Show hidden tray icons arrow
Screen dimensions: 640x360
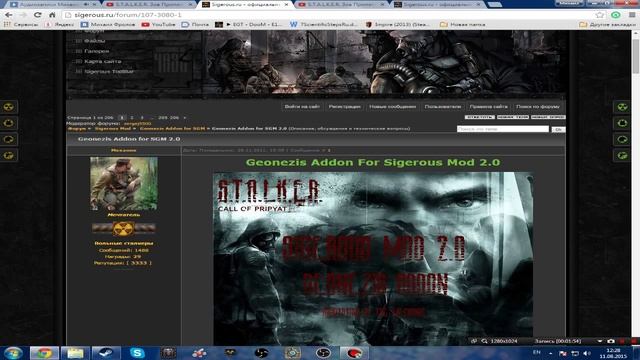coord(551,353)
